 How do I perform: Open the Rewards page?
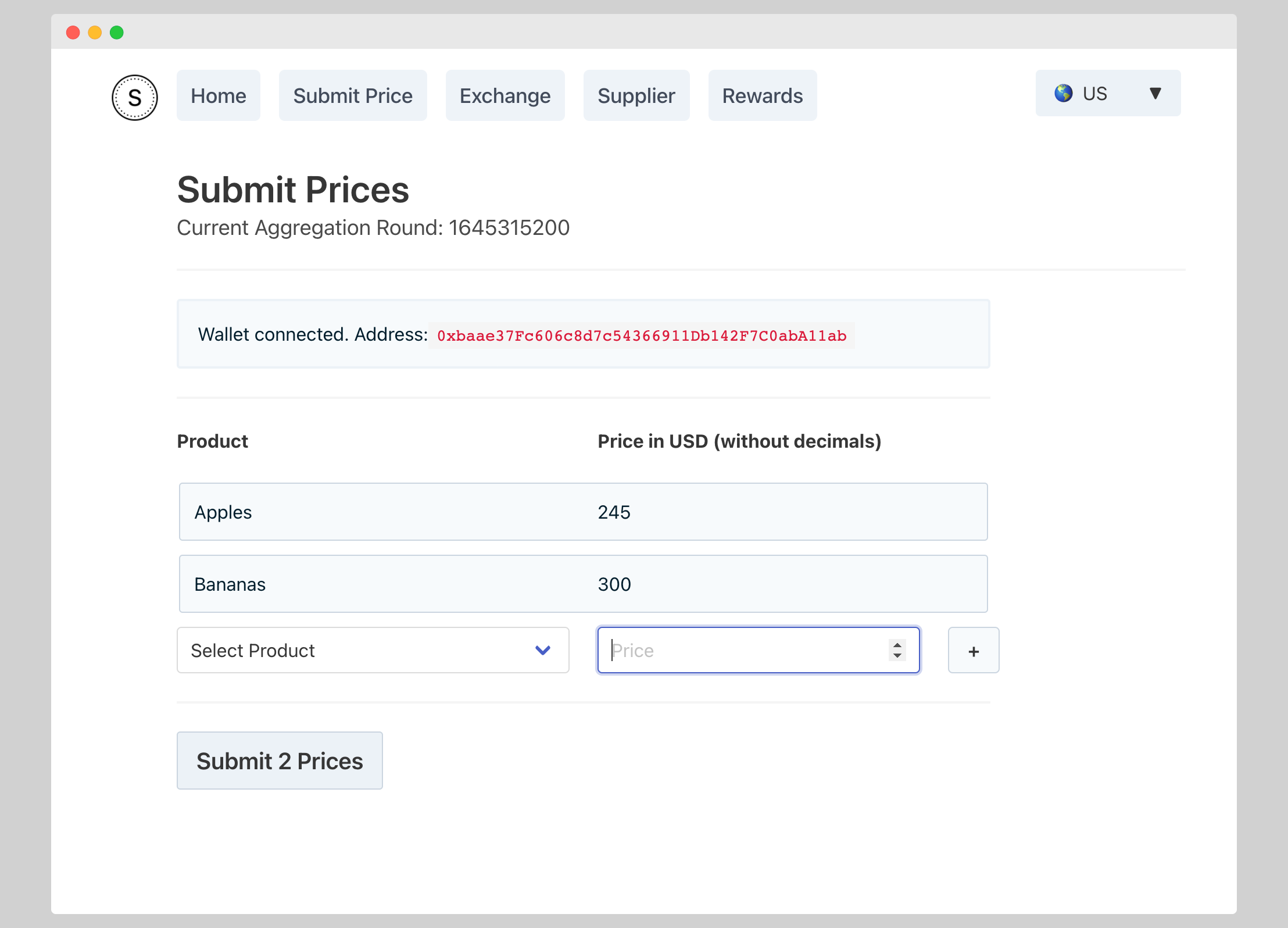click(x=762, y=95)
